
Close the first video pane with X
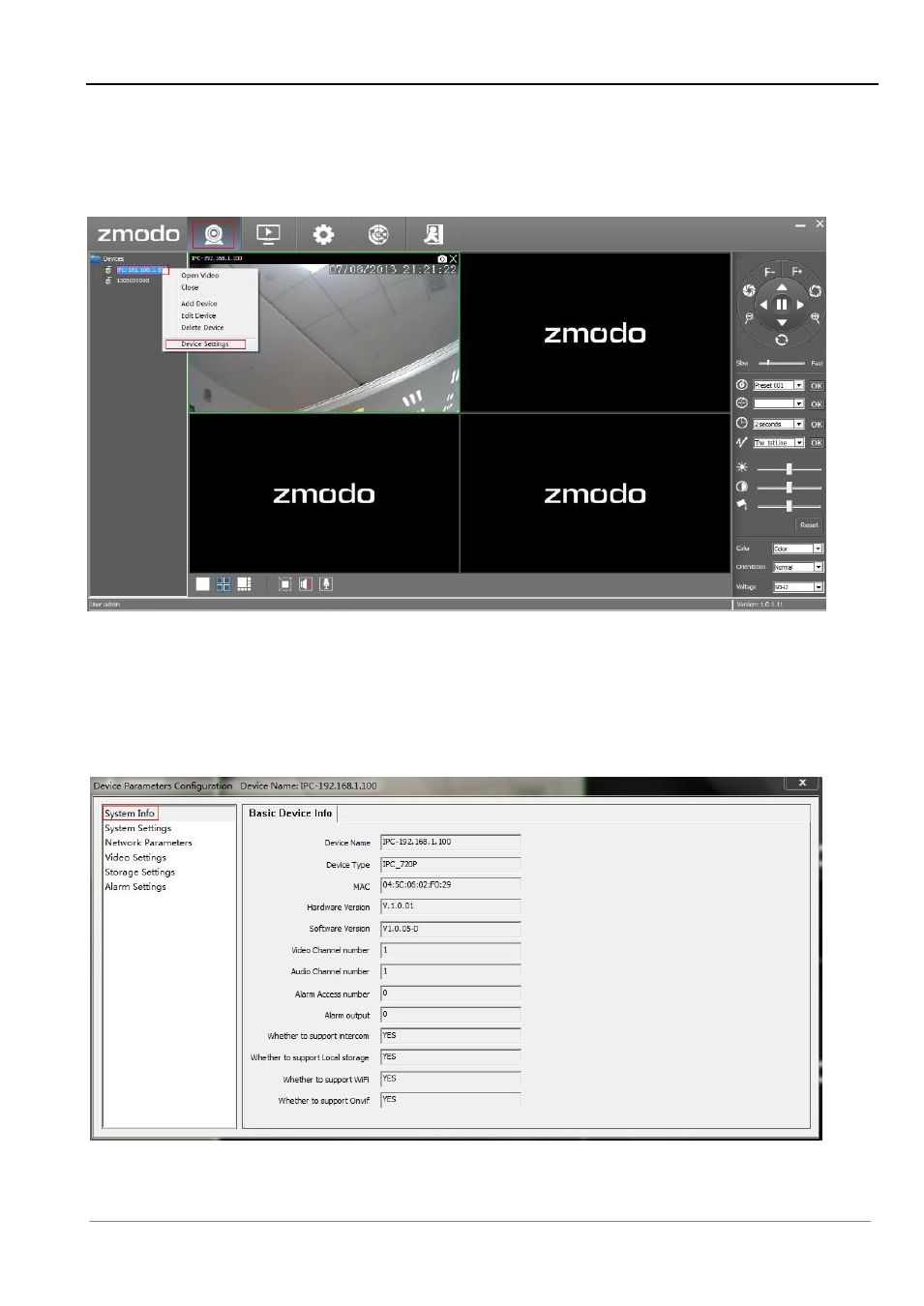(x=453, y=259)
